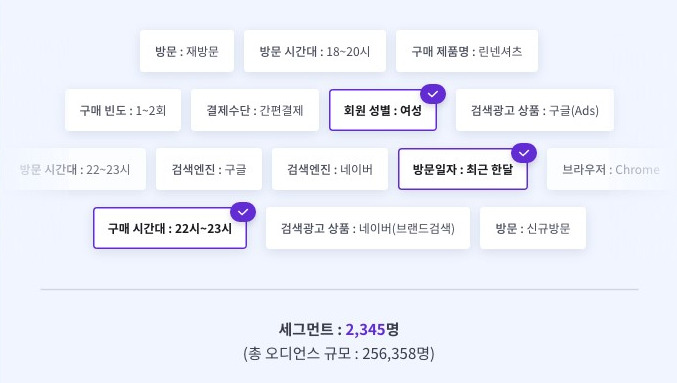Select the 방문 : 신규방문 chip

coord(533,228)
